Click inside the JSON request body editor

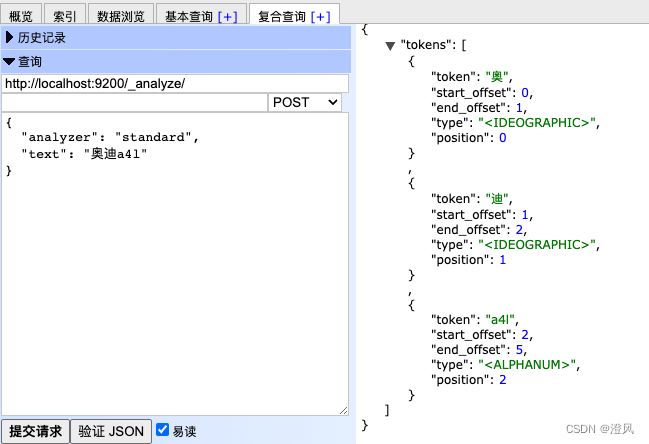175,264
